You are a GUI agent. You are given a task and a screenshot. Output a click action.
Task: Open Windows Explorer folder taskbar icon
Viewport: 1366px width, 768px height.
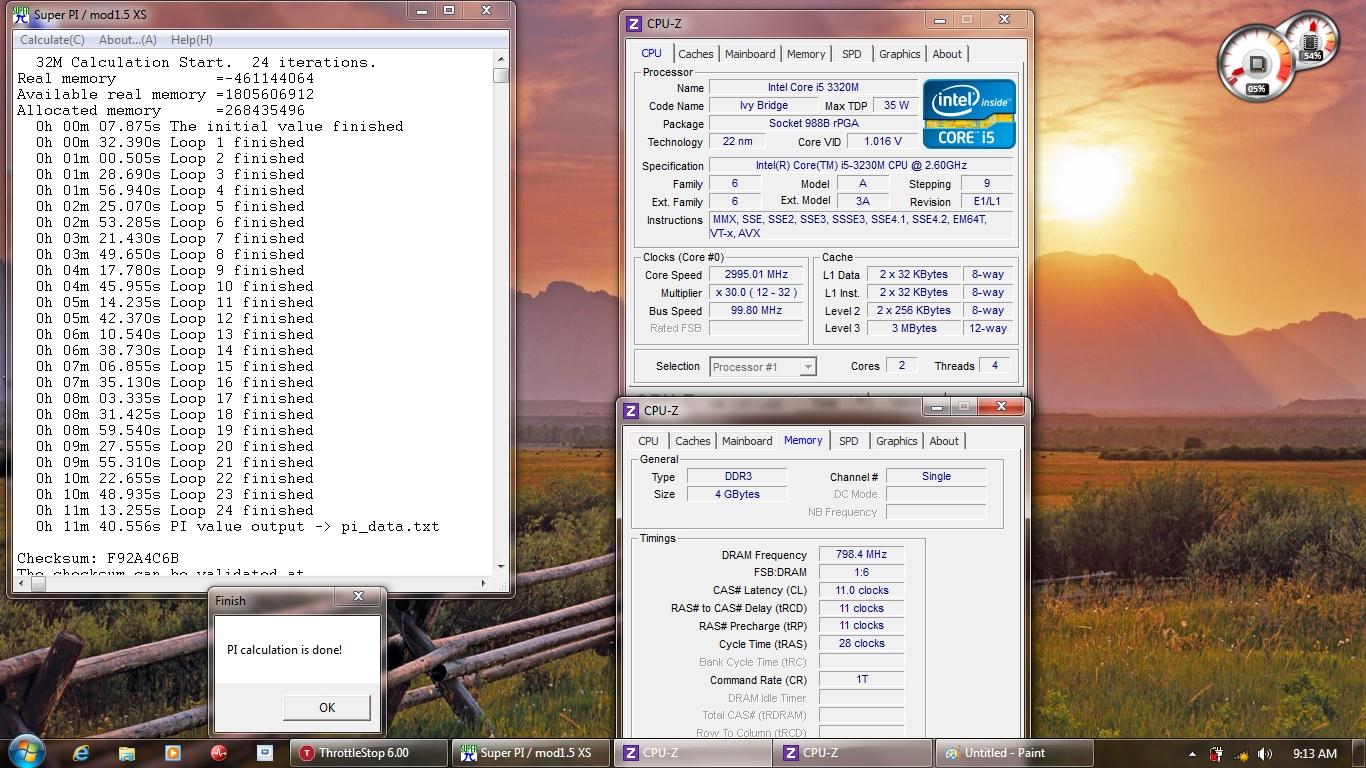[127, 753]
